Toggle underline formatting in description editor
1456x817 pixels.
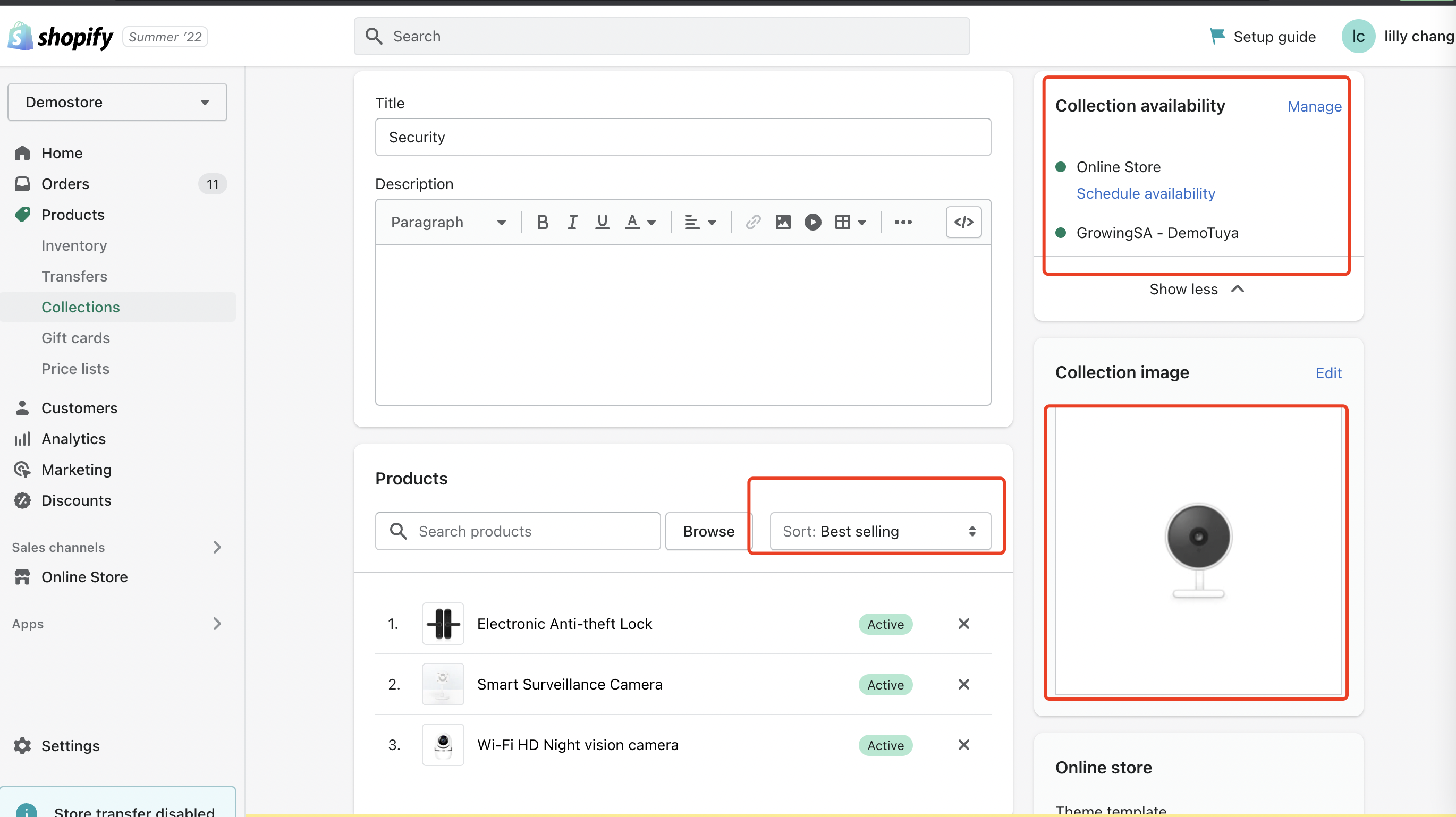click(602, 222)
